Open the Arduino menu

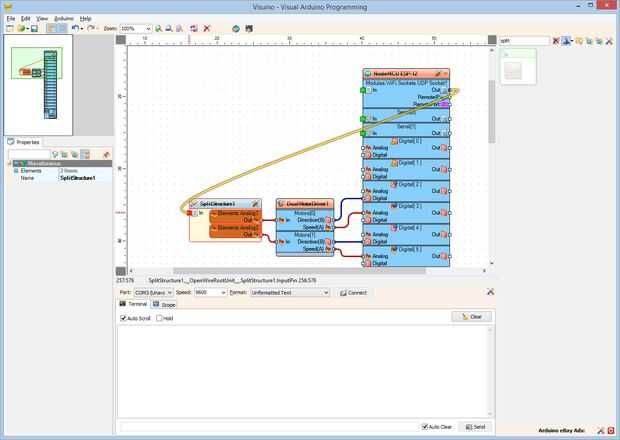click(x=64, y=19)
